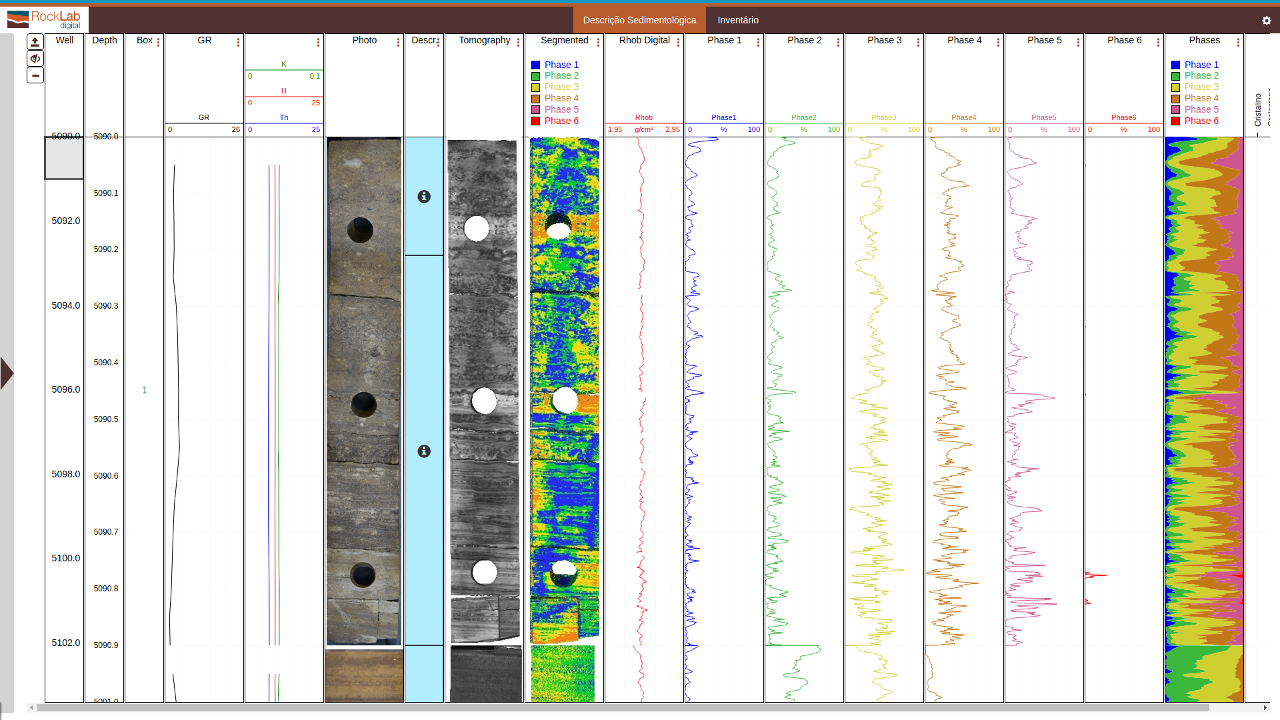This screenshot has height=720, width=1280.
Task: Click the upload icon above the Well track
Action: click(x=35, y=42)
